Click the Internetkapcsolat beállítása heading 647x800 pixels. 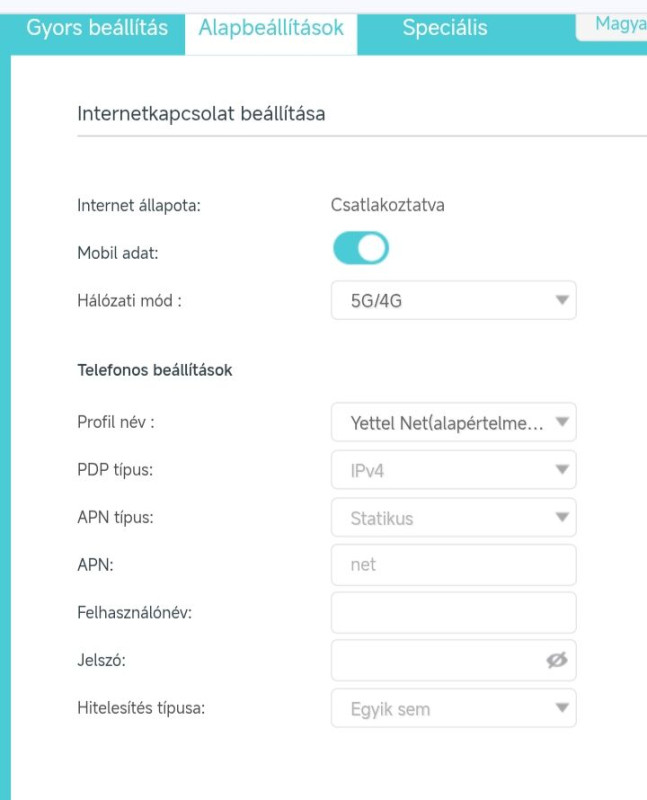pos(201,114)
